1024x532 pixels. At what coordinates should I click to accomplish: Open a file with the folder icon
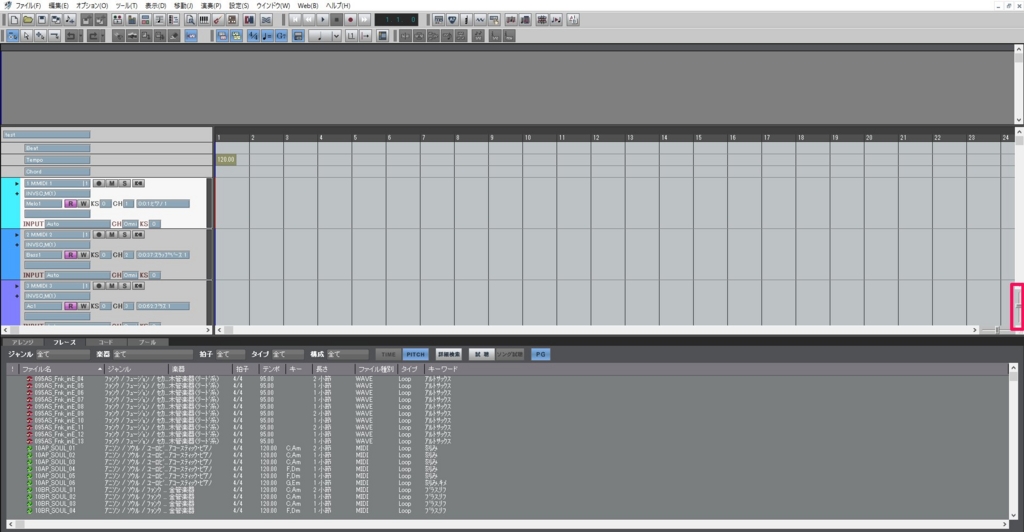click(x=27, y=20)
